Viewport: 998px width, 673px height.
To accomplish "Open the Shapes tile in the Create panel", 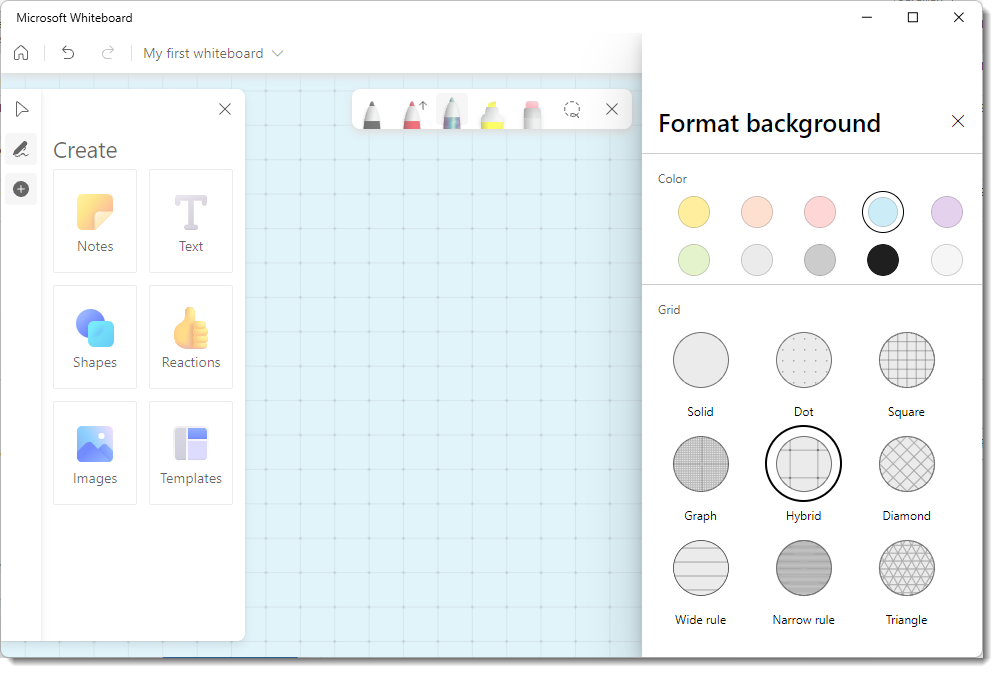I will [x=95, y=337].
